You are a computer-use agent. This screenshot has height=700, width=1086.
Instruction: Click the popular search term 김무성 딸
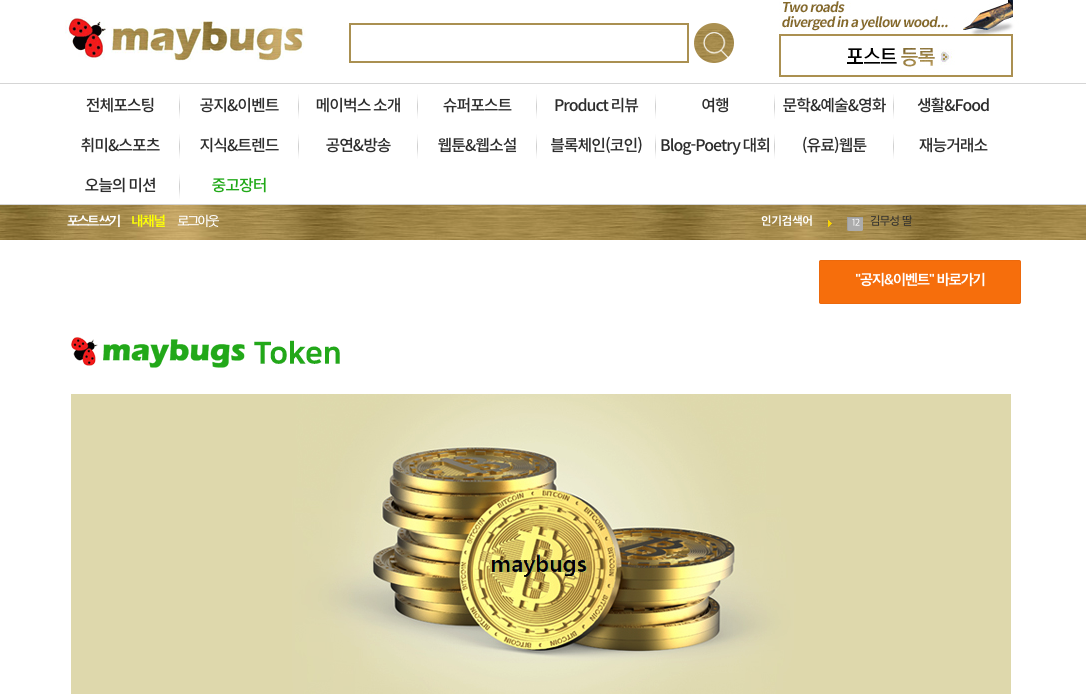(891, 221)
